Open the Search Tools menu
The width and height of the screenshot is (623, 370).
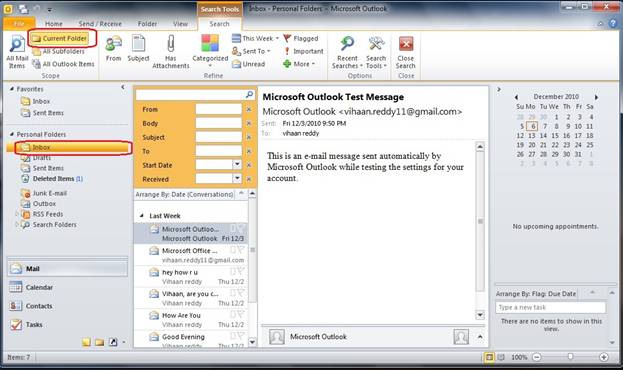pos(376,52)
